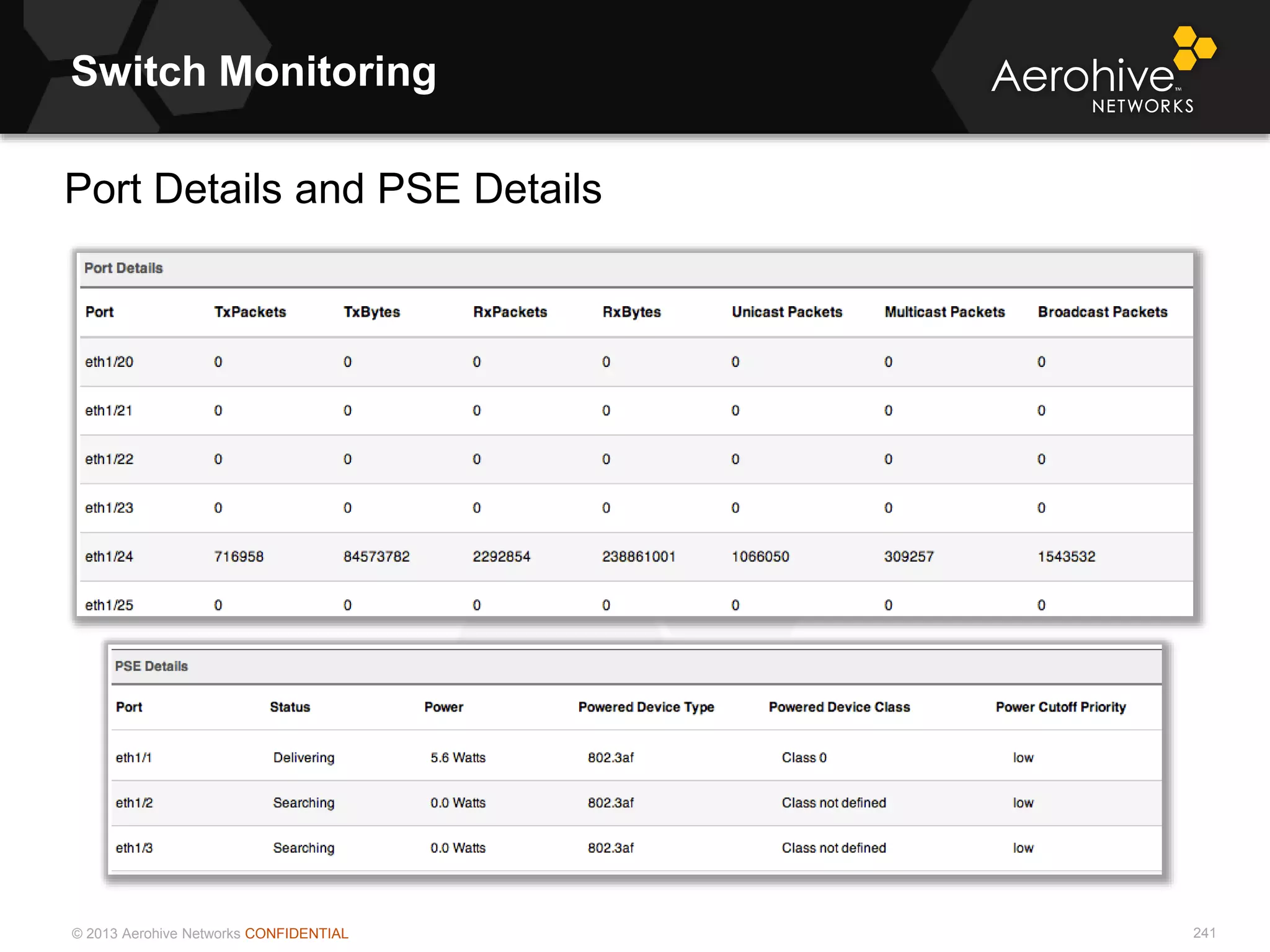Viewport: 1270px width, 952px height.
Task: Click TxPackets value 716958
Action: pos(239,557)
